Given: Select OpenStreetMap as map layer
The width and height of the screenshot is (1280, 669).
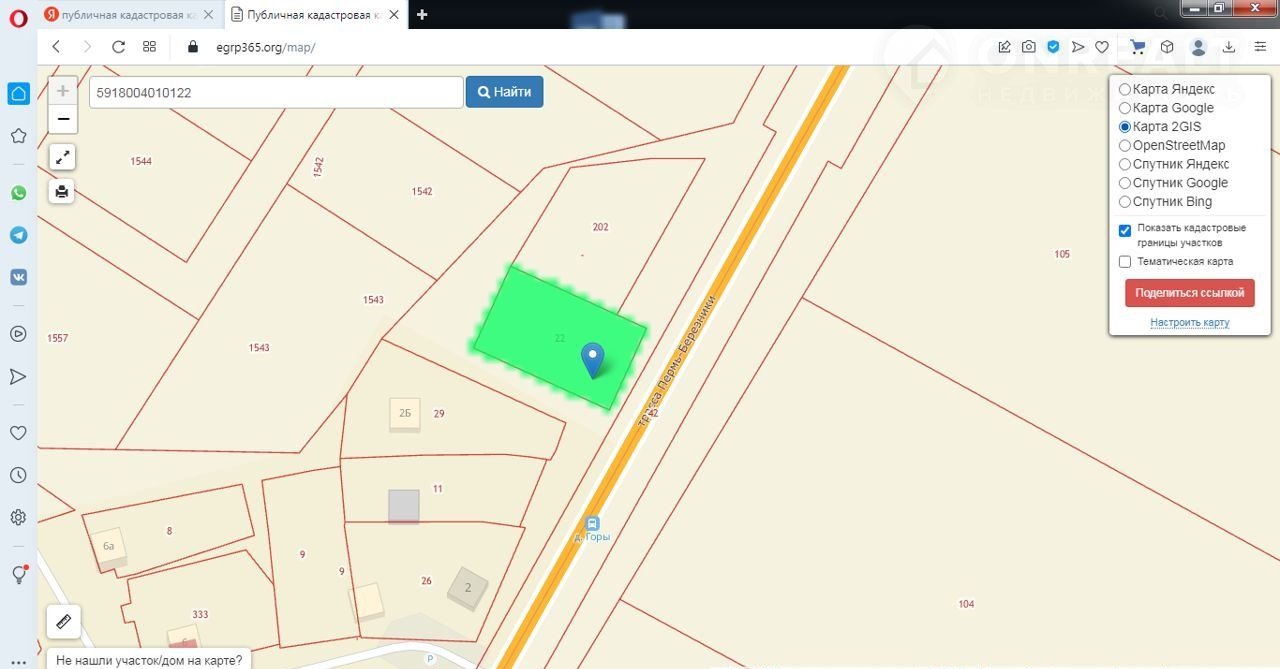Looking at the screenshot, I should (1125, 146).
